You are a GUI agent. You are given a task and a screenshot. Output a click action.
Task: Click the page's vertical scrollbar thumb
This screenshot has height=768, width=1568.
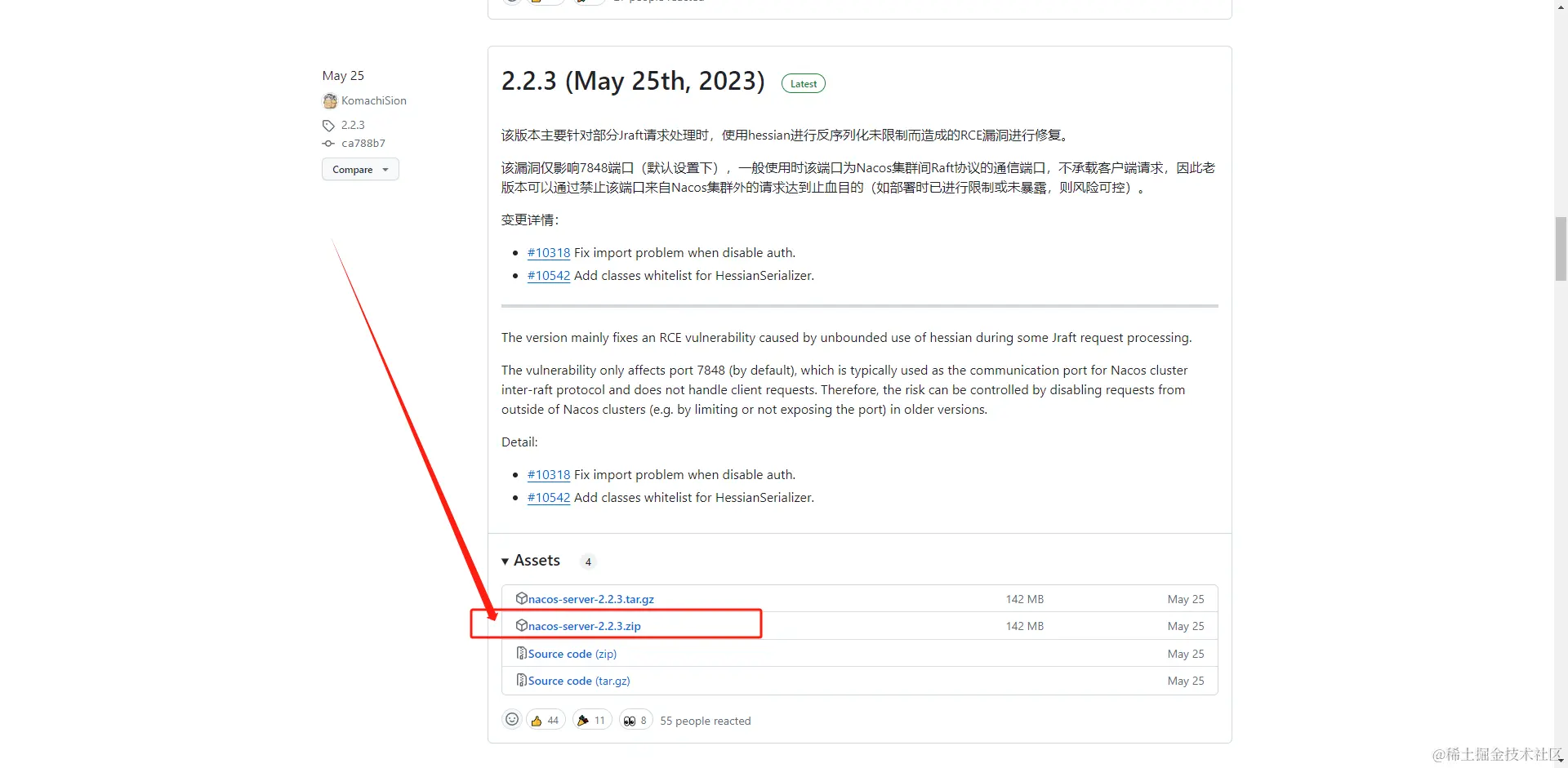1561,249
